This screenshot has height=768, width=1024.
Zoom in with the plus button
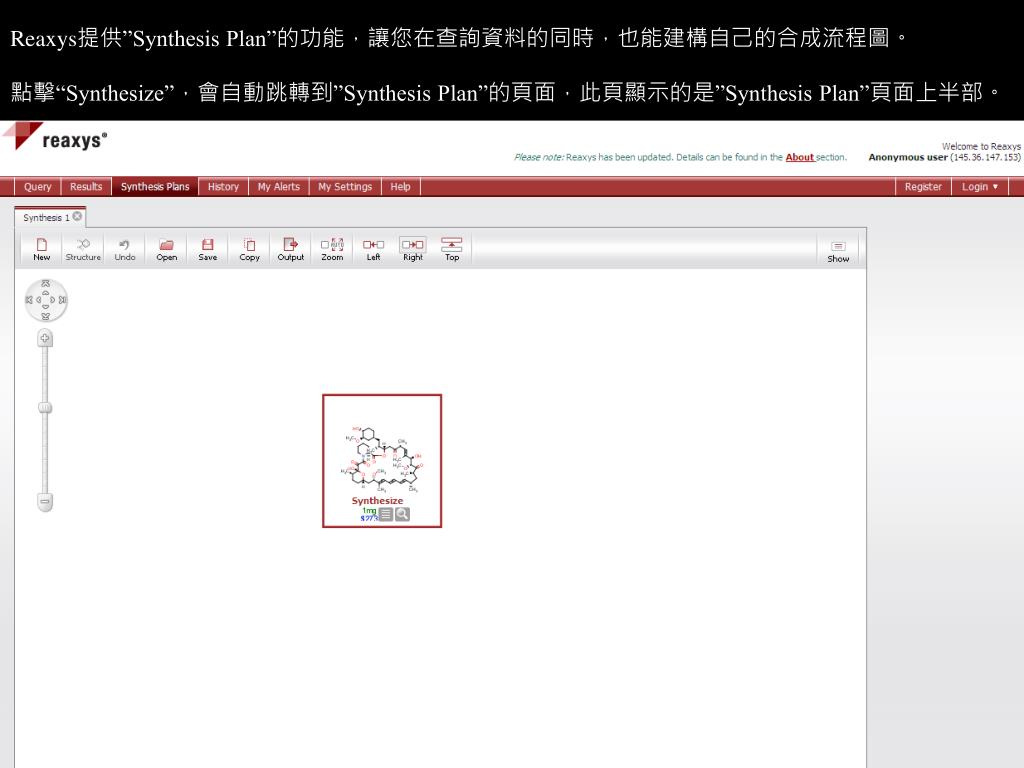click(x=45, y=338)
